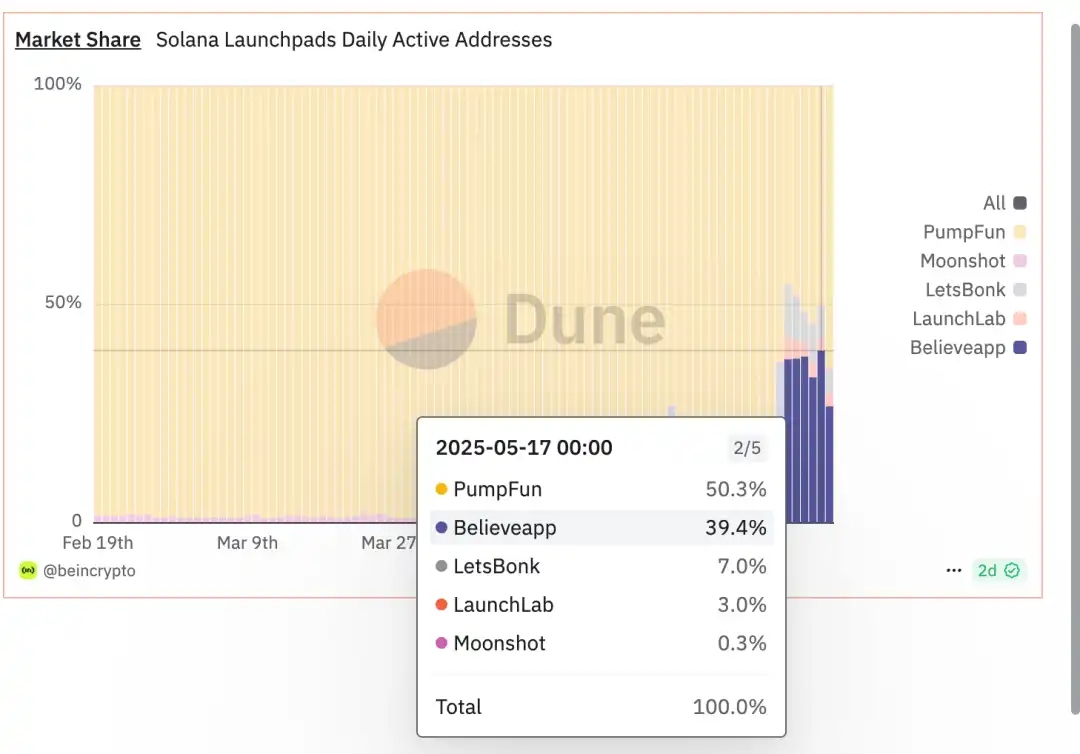Click the Believeapp legend color square
1080x754 pixels.
pyautogui.click(x=1020, y=348)
